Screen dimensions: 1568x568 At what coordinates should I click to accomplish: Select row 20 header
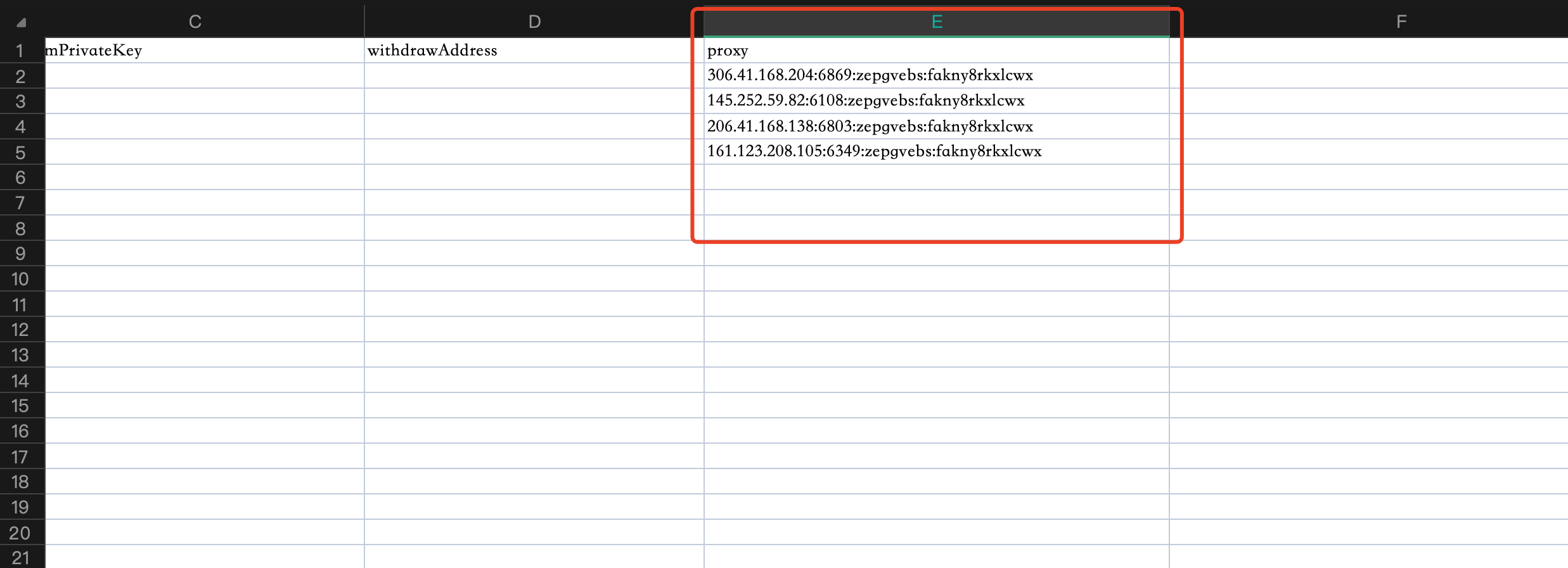point(20,532)
